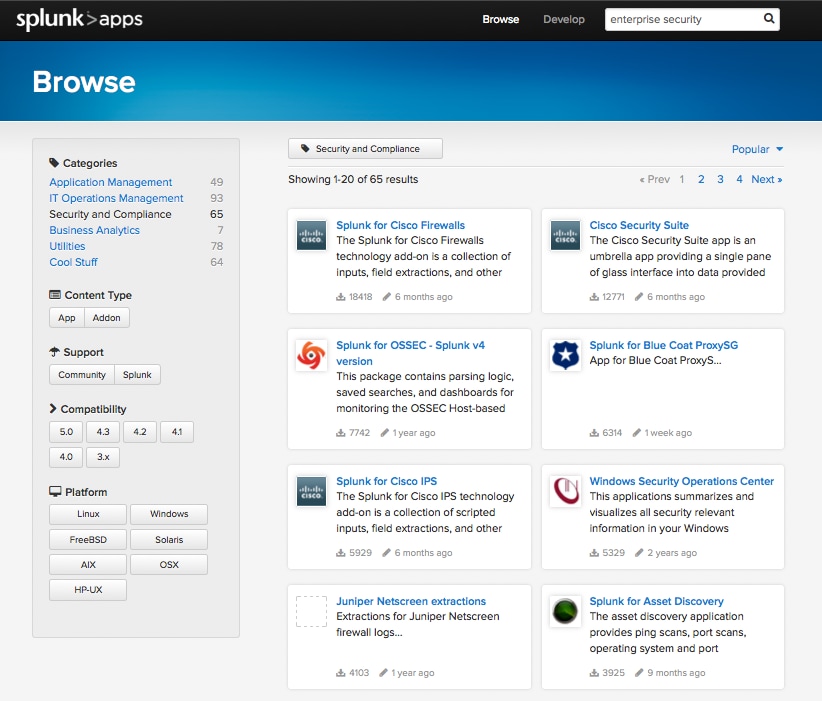Toggle compatibility version 4.0
Image resolution: width=822 pixels, height=701 pixels.
click(66, 457)
